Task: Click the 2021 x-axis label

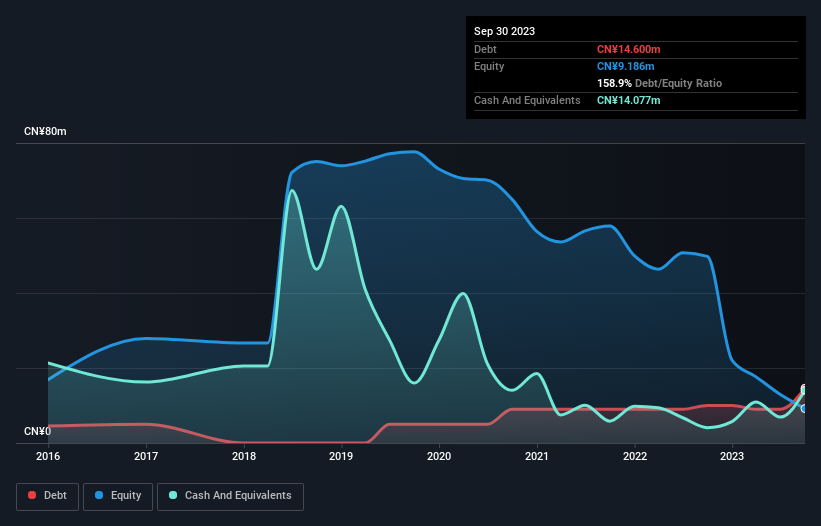Action: tap(537, 456)
